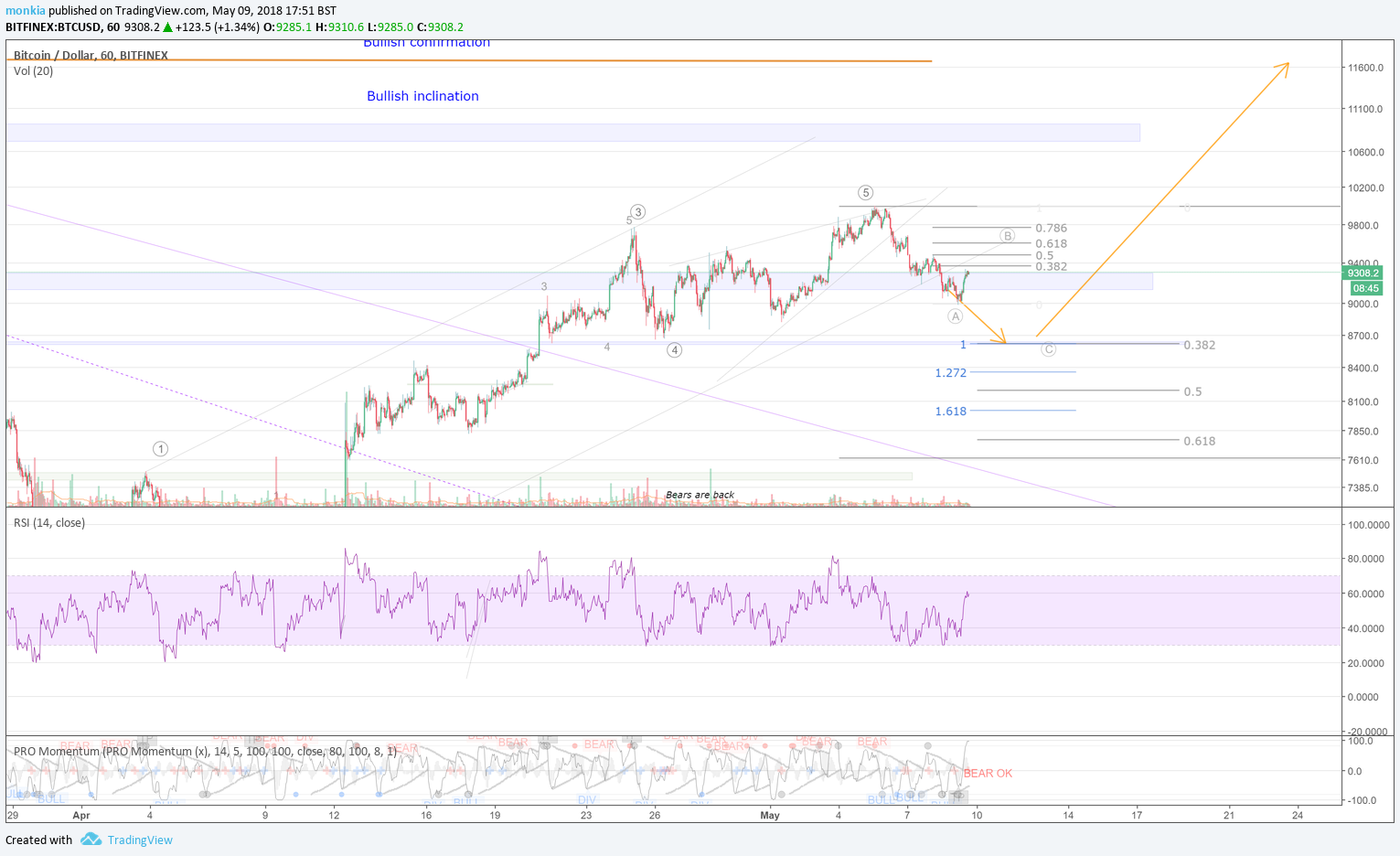This screenshot has height=856, width=1400.
Task: Click the BEAR OK momentum label
Action: [988, 774]
